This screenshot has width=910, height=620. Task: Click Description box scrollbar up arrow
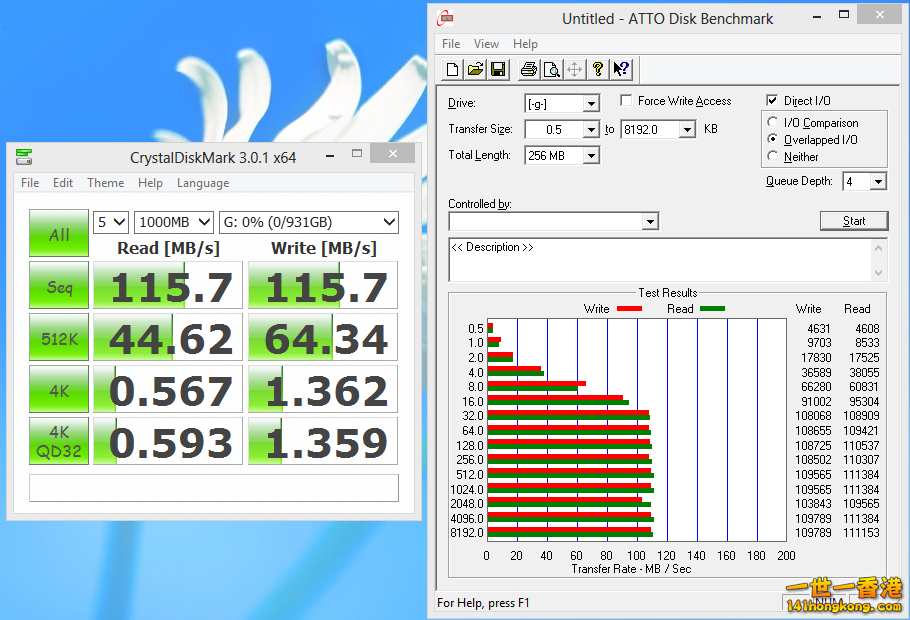tap(879, 248)
